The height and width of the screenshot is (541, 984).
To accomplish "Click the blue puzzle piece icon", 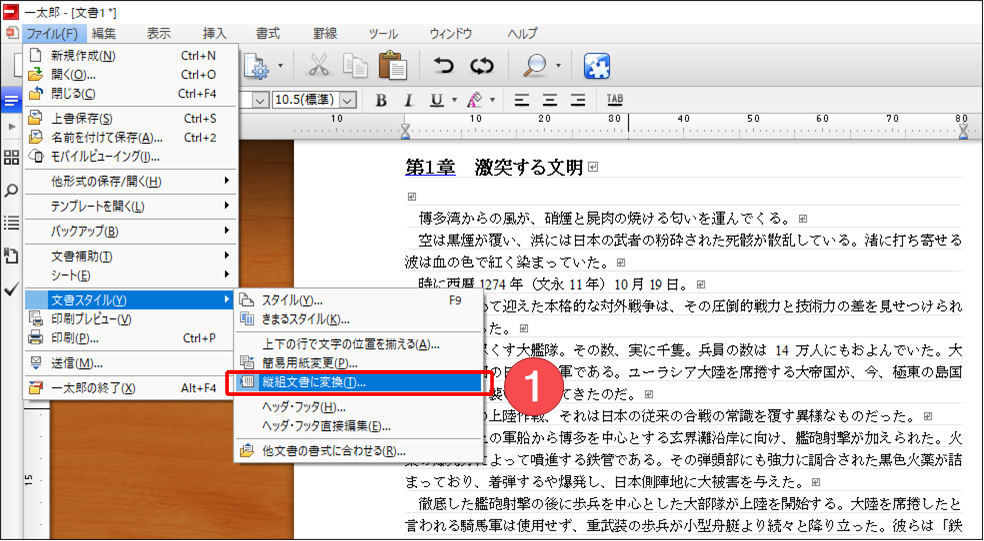I will pyautogui.click(x=597, y=66).
